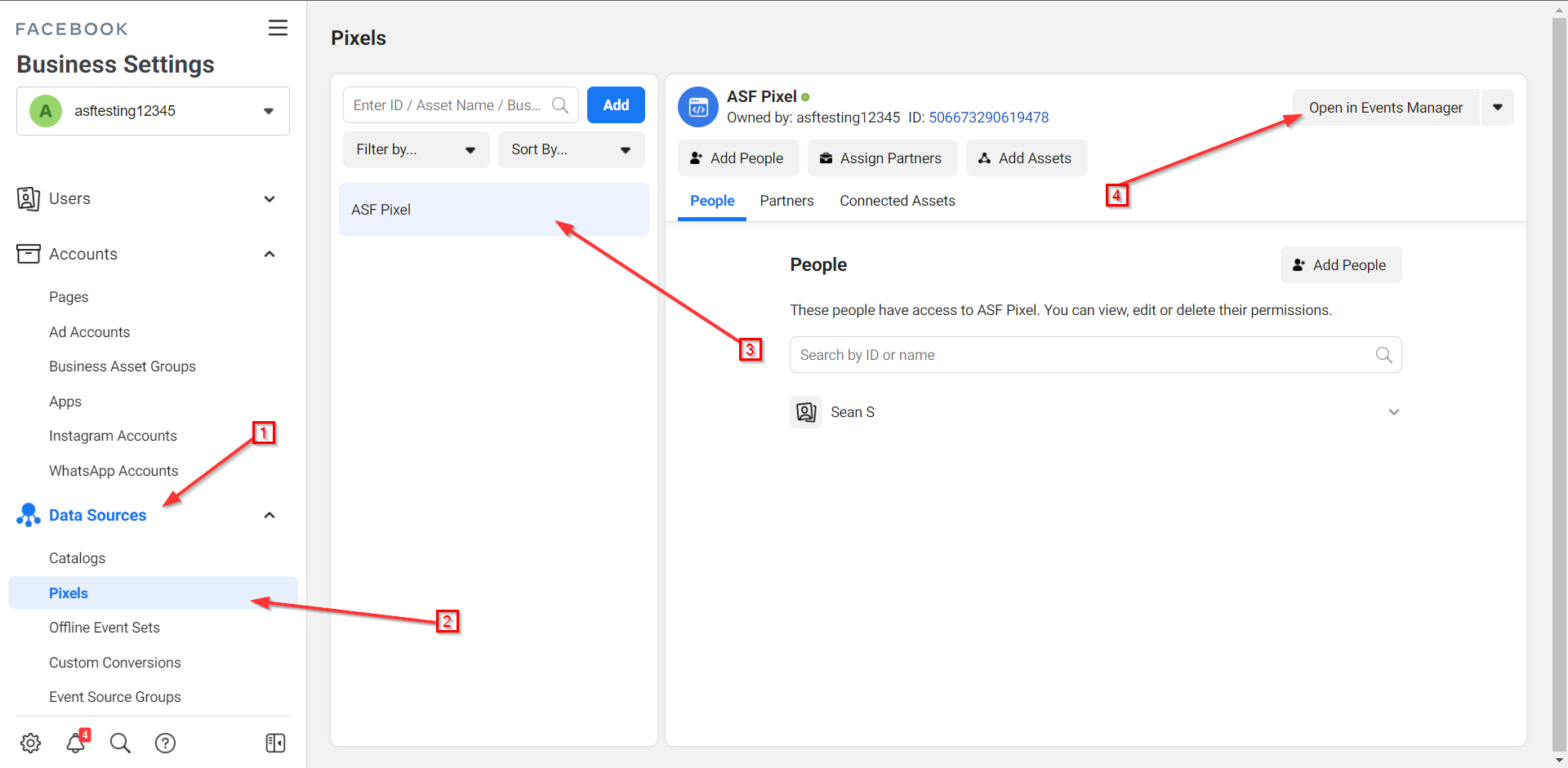Click the green active status dot
This screenshot has width=1568, height=768.
point(805,97)
